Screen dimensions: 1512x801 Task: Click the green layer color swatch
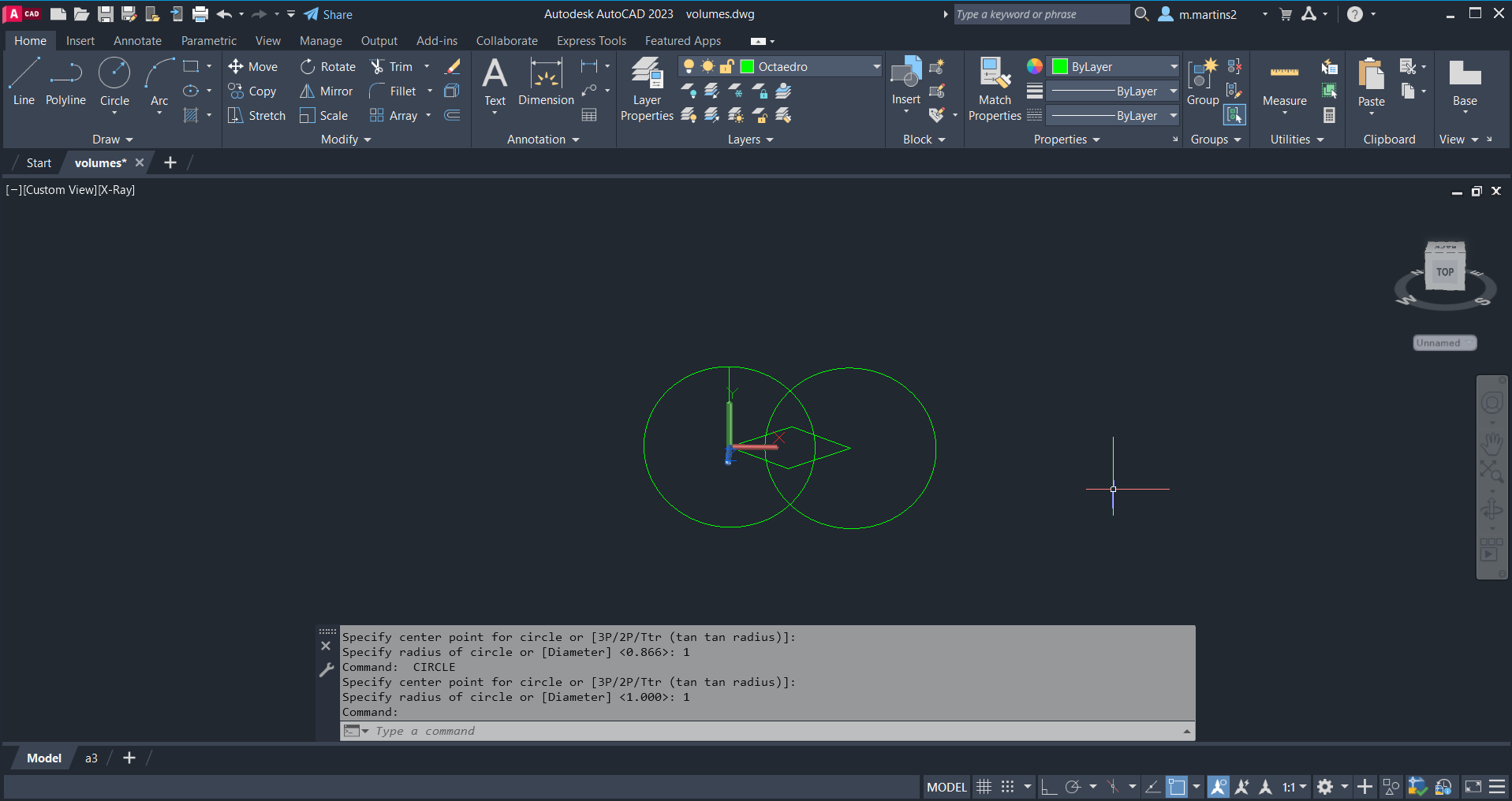(747, 67)
